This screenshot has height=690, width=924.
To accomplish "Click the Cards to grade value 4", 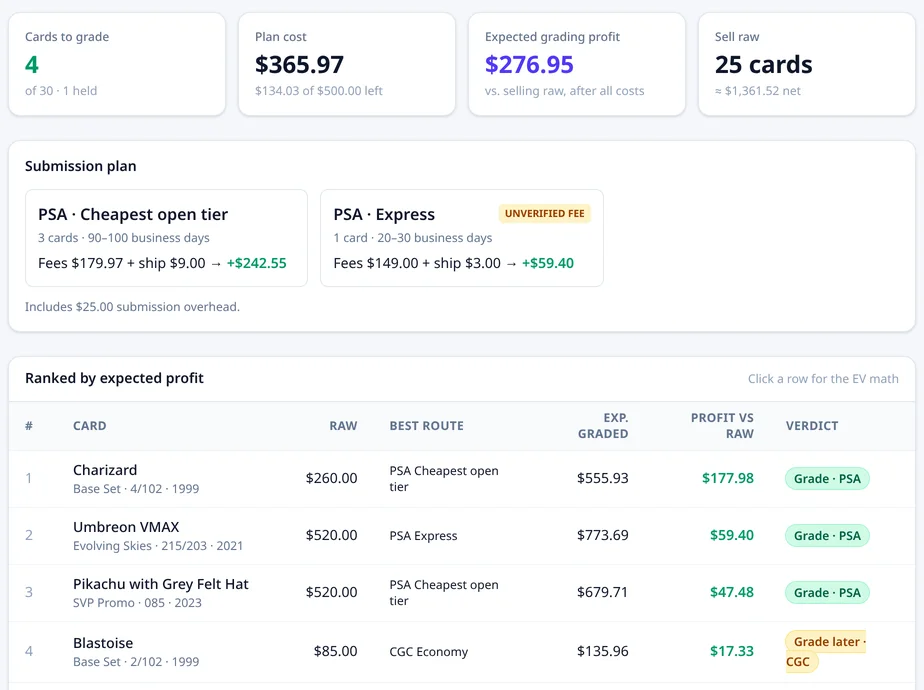I will (x=32, y=64).
